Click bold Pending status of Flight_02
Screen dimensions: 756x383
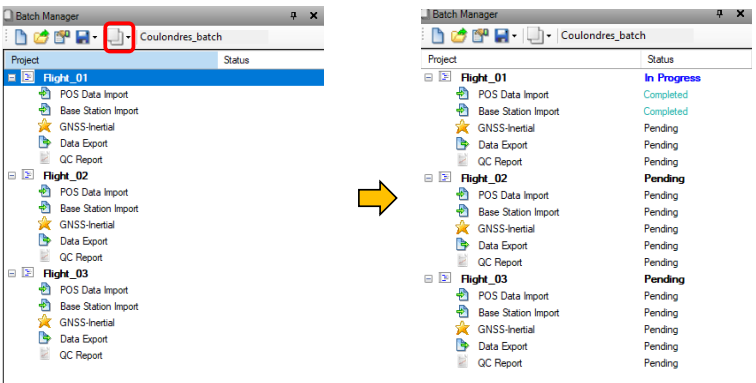(664, 178)
